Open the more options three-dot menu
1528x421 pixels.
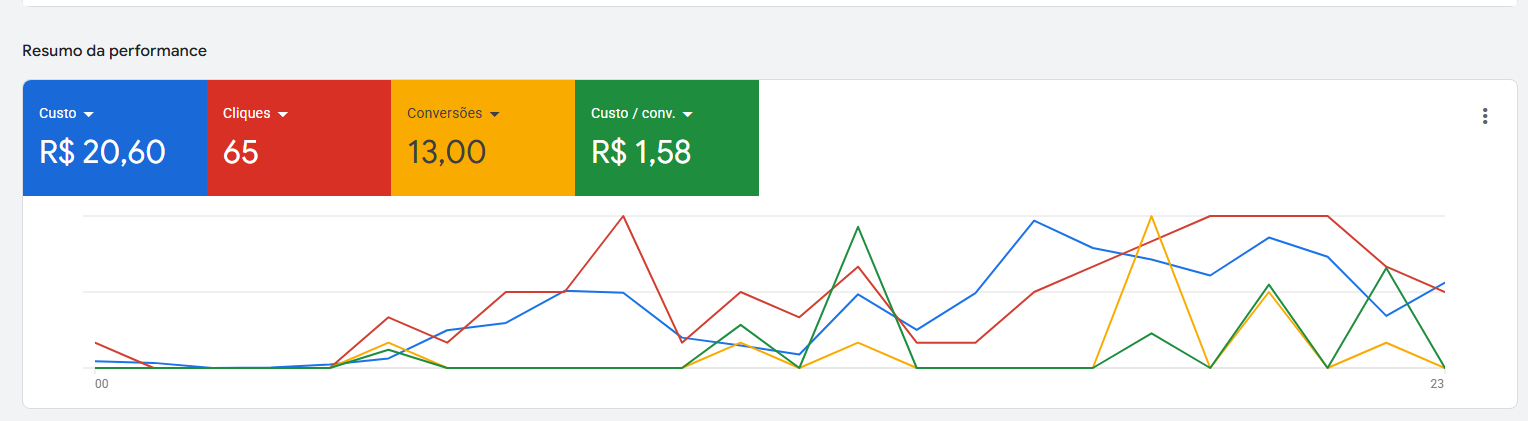tap(1485, 116)
